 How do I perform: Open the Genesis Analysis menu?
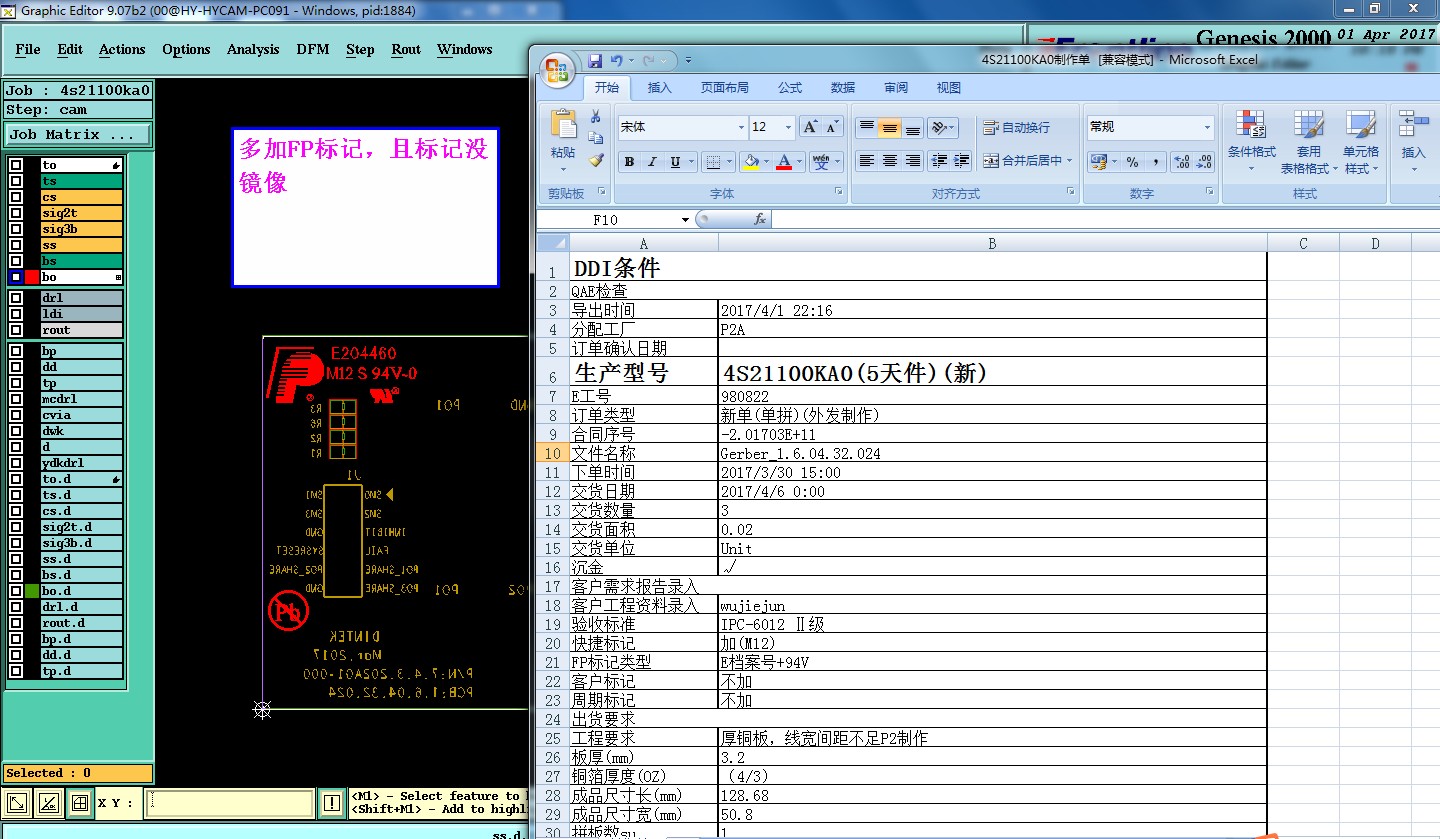[253, 49]
